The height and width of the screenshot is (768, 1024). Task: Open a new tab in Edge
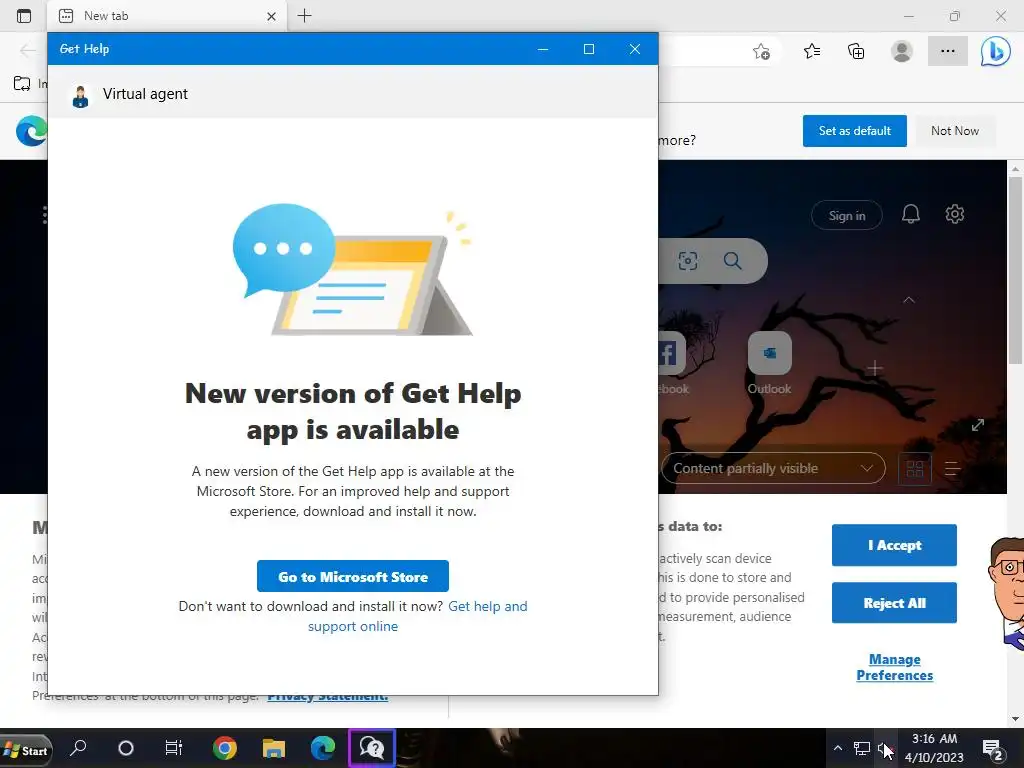(x=304, y=16)
